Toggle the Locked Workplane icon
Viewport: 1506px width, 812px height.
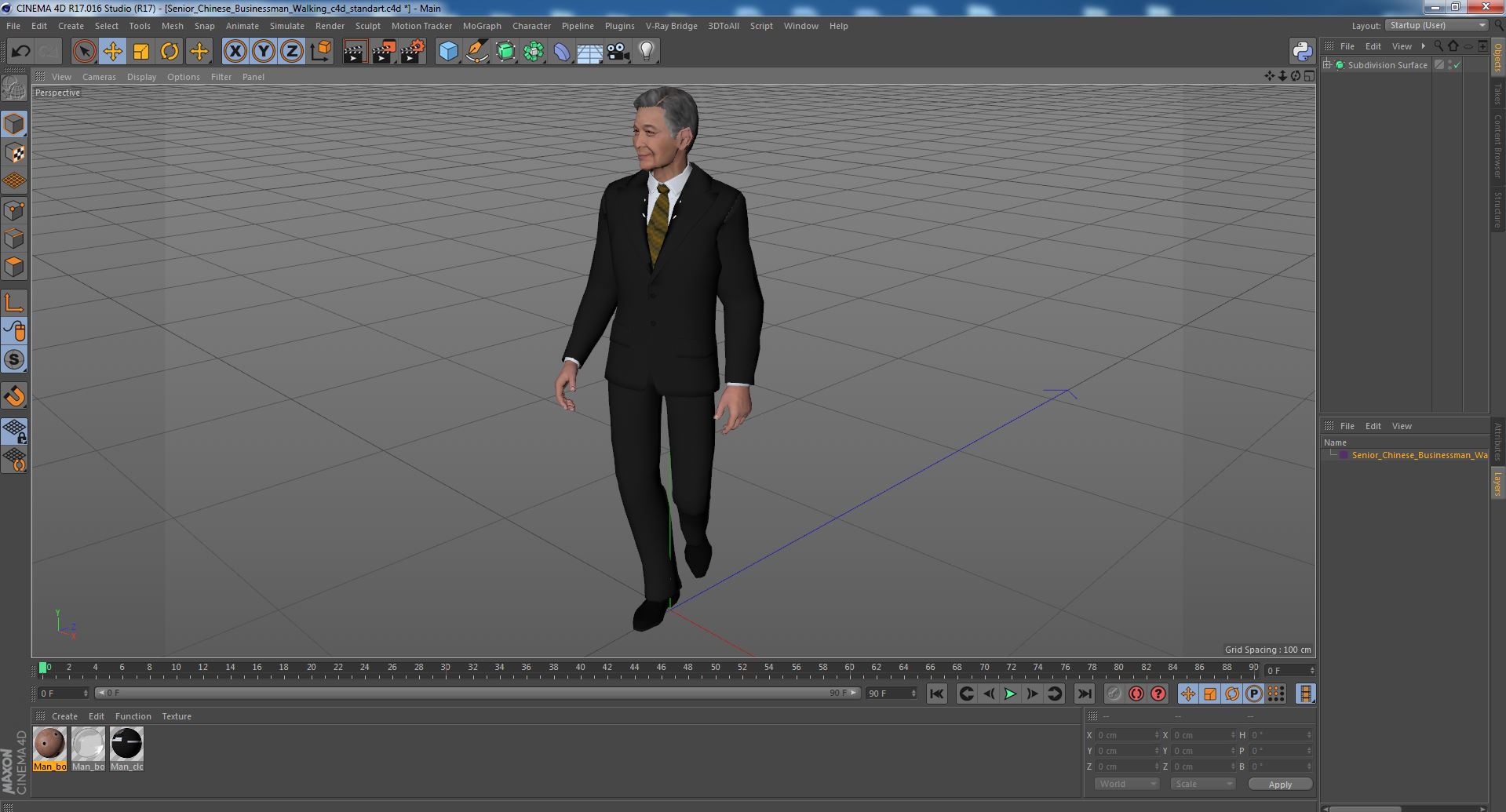14,431
